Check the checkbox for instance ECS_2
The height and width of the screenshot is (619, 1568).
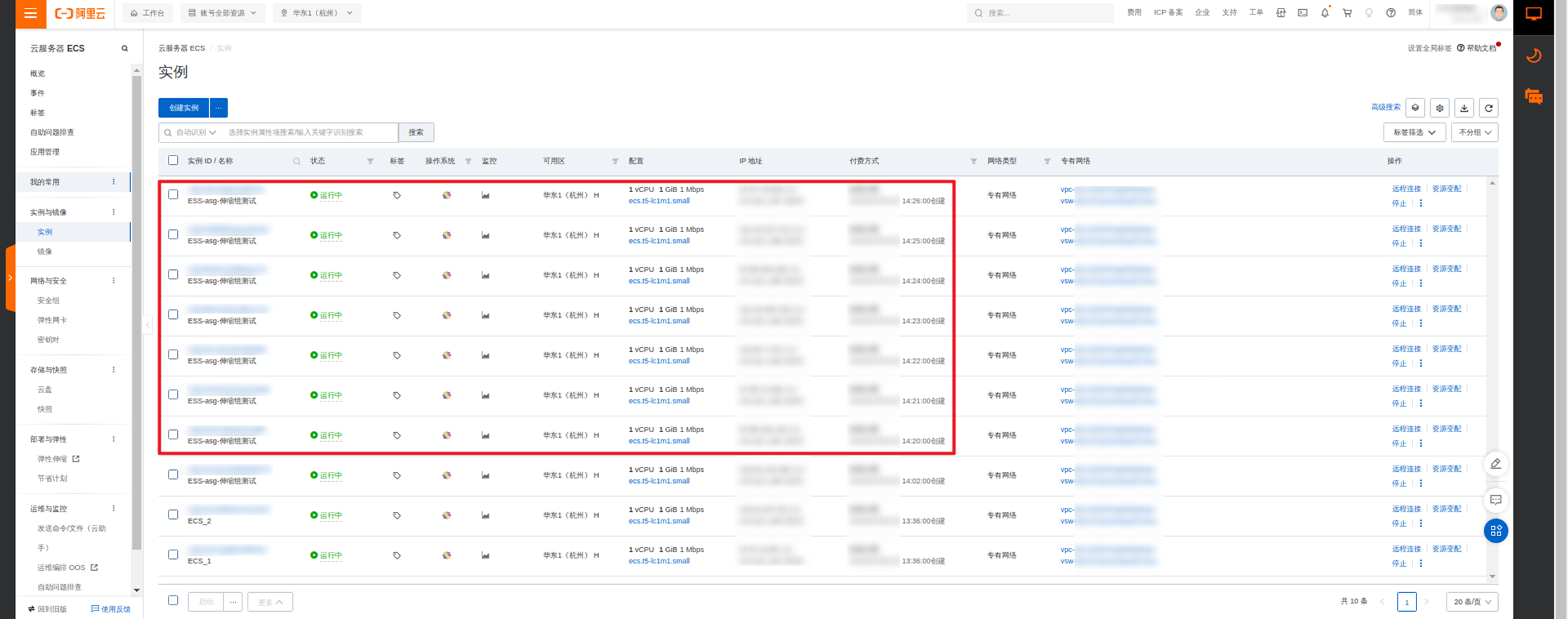coord(173,514)
